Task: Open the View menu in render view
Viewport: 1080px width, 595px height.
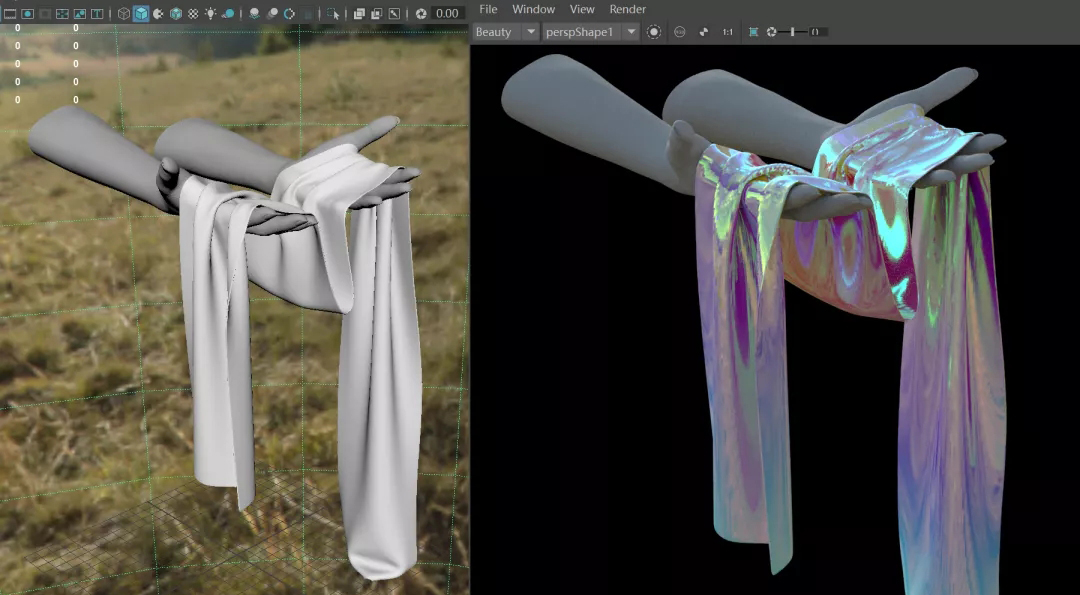Action: coord(582,9)
